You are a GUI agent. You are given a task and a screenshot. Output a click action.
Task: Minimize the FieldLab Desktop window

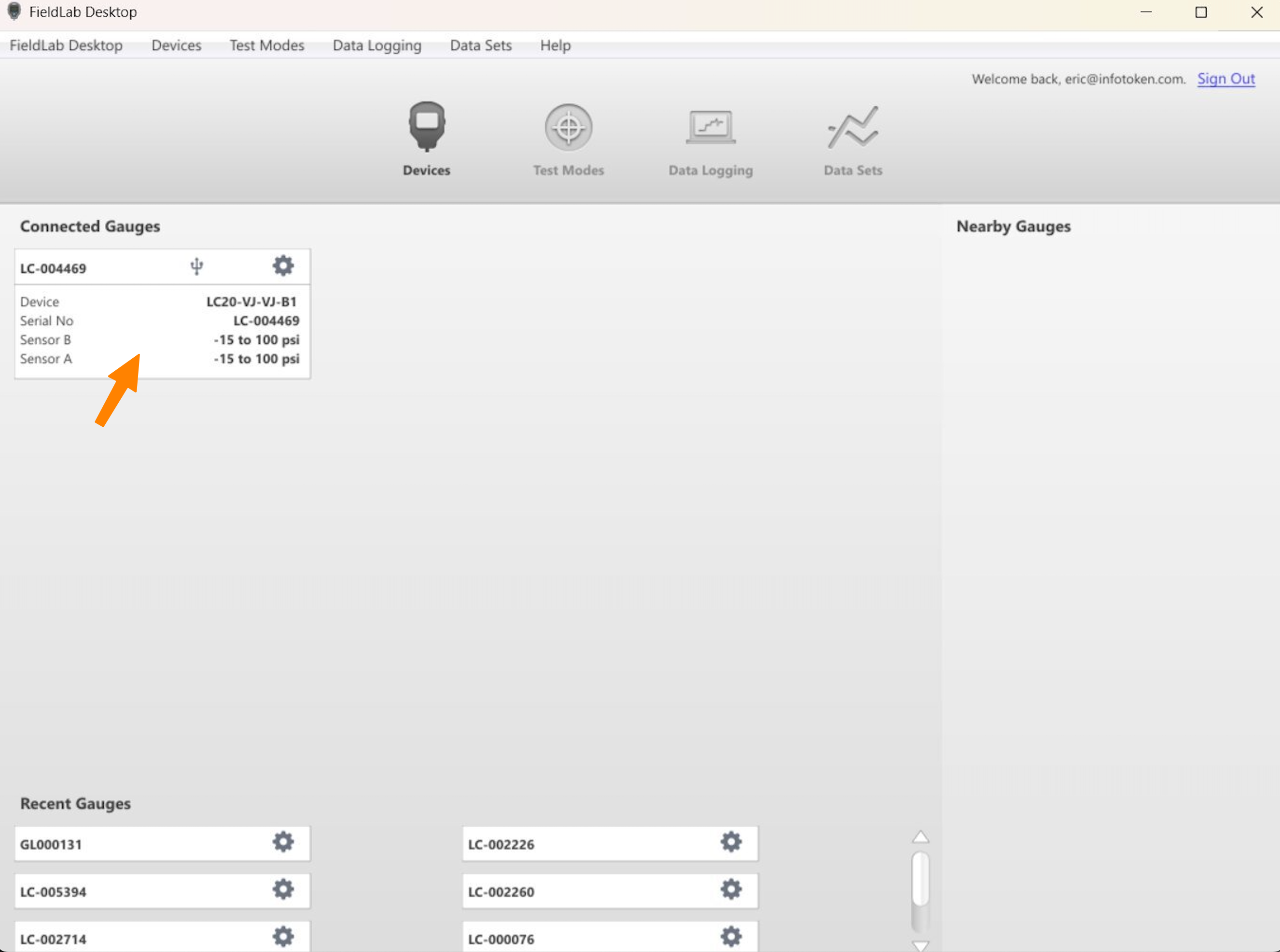tap(1146, 12)
